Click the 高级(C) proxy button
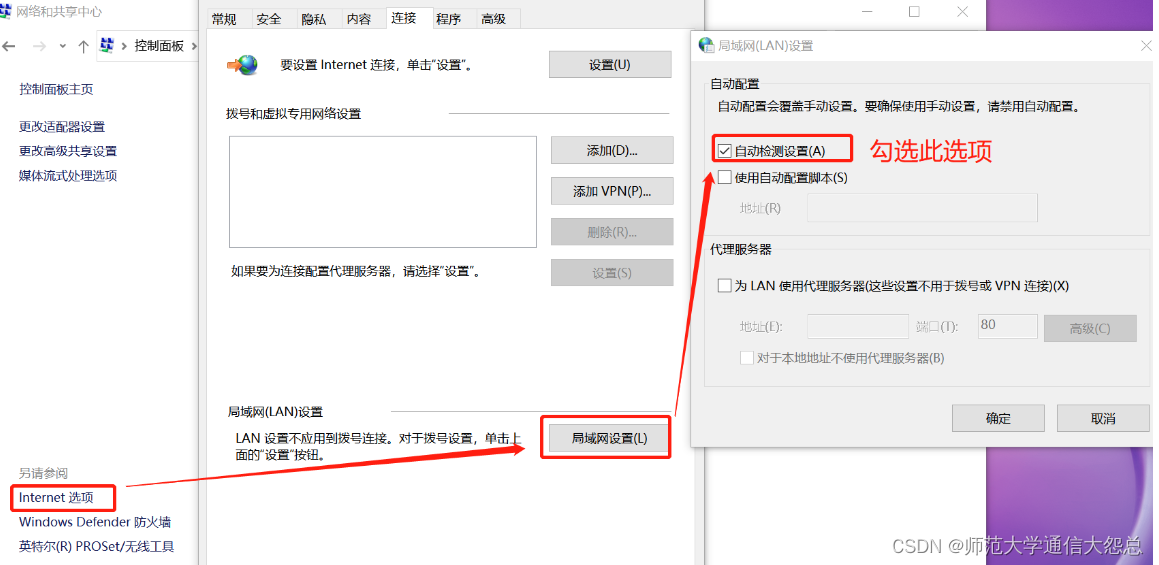1159x565 pixels. [x=1090, y=328]
